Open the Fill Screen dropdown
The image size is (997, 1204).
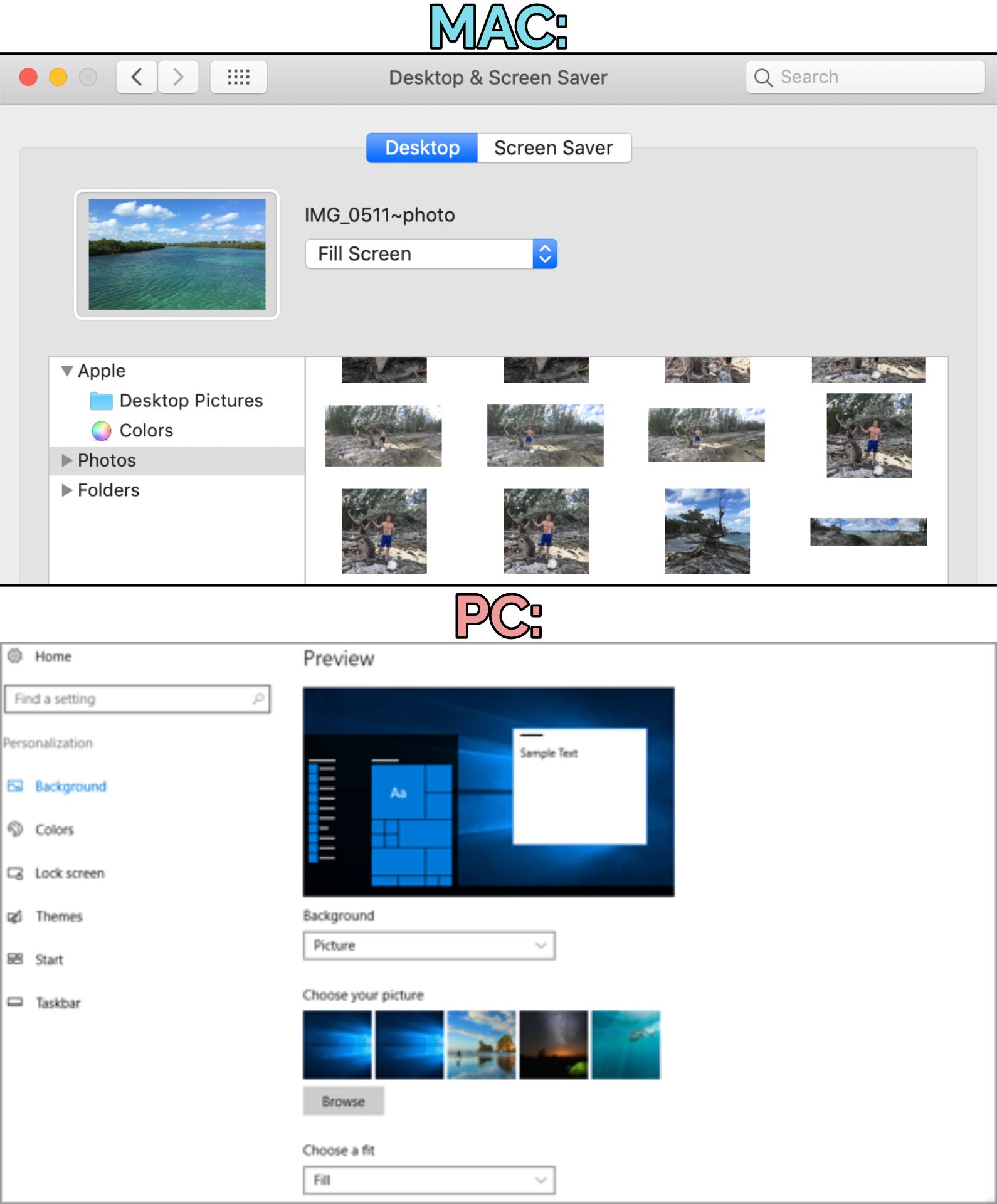431,254
